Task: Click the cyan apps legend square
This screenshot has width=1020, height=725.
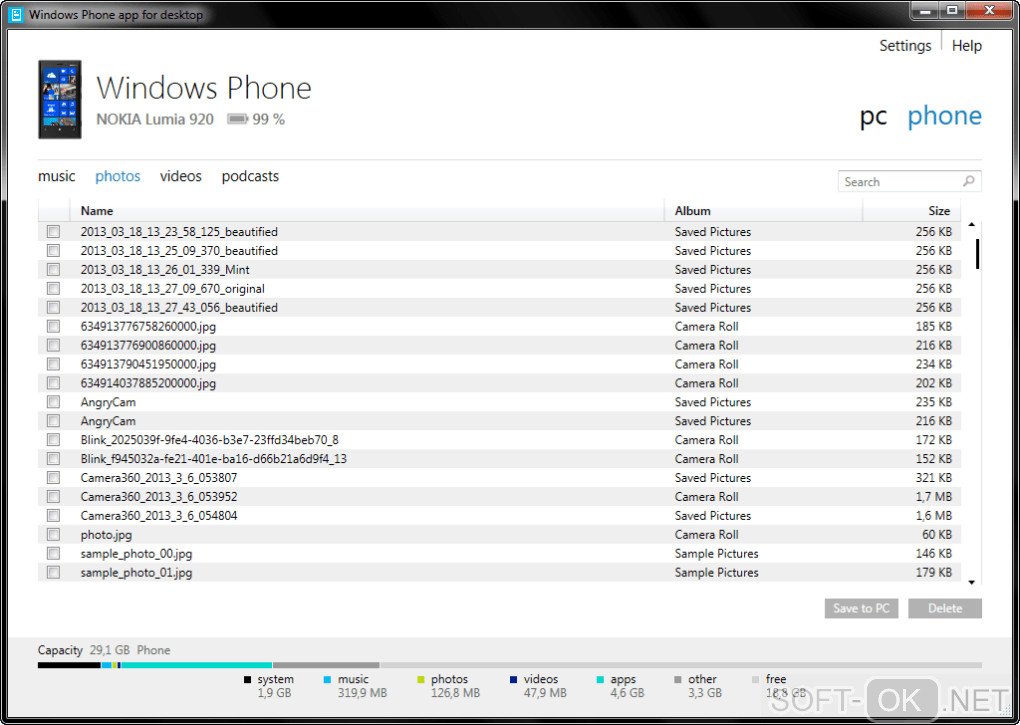Action: click(x=600, y=679)
